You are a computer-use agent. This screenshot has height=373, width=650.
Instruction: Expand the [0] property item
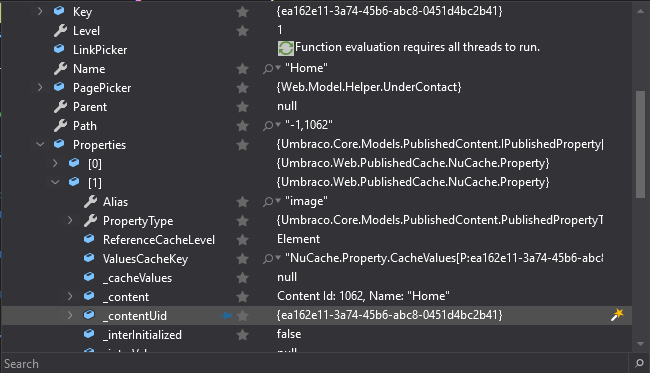55,163
